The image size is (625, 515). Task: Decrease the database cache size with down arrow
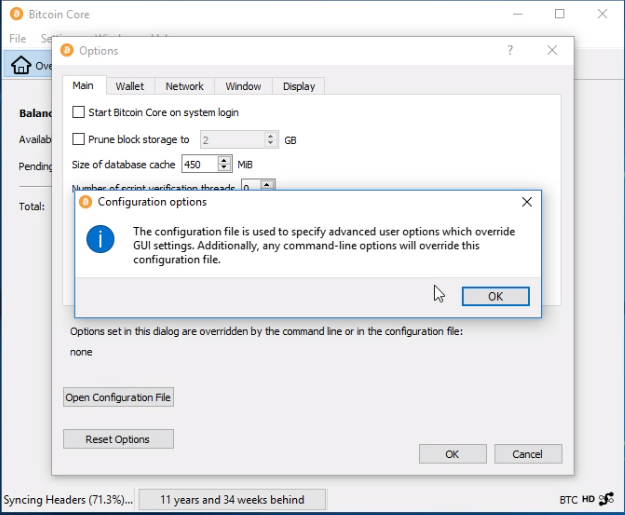pos(224,168)
